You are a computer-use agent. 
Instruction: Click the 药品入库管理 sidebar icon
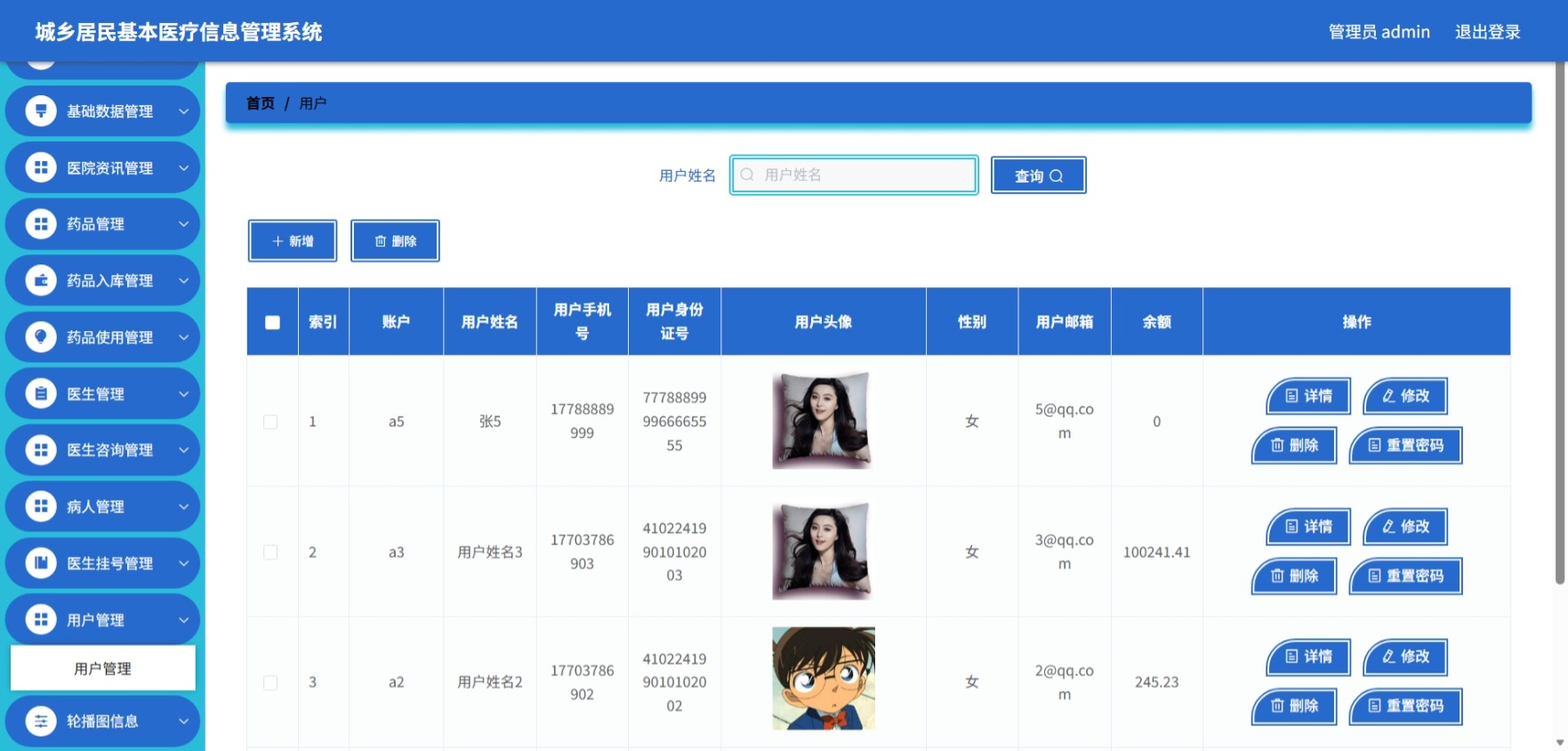coord(41,280)
